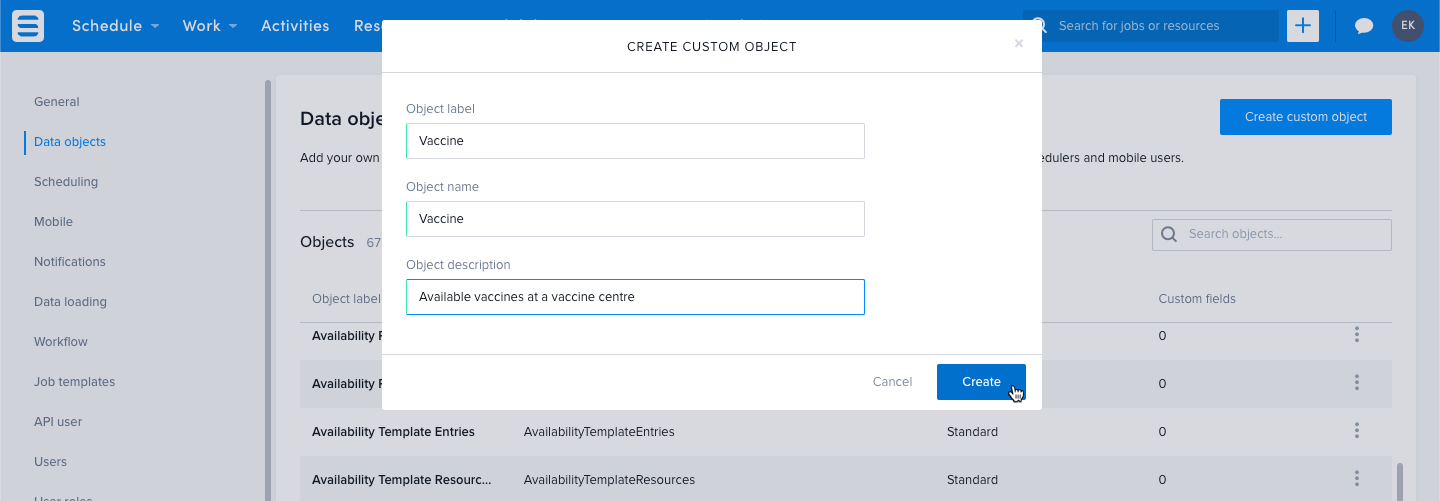Open the Activities nav item
The width and height of the screenshot is (1440, 501).
tap(295, 26)
